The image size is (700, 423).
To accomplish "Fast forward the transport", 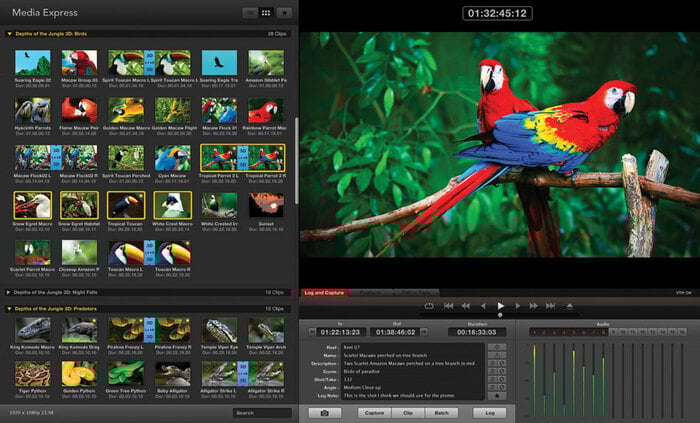I will pos(533,306).
